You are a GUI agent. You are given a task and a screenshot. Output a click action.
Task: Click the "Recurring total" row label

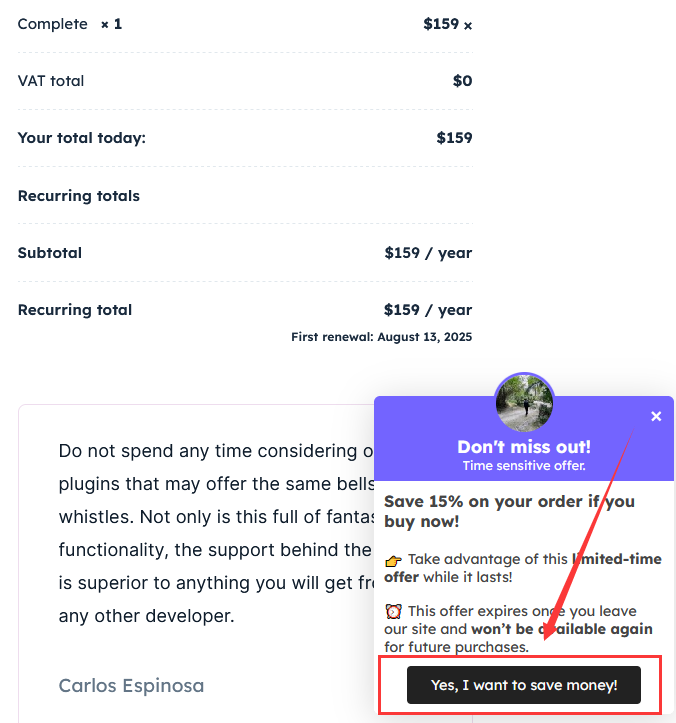coord(75,310)
